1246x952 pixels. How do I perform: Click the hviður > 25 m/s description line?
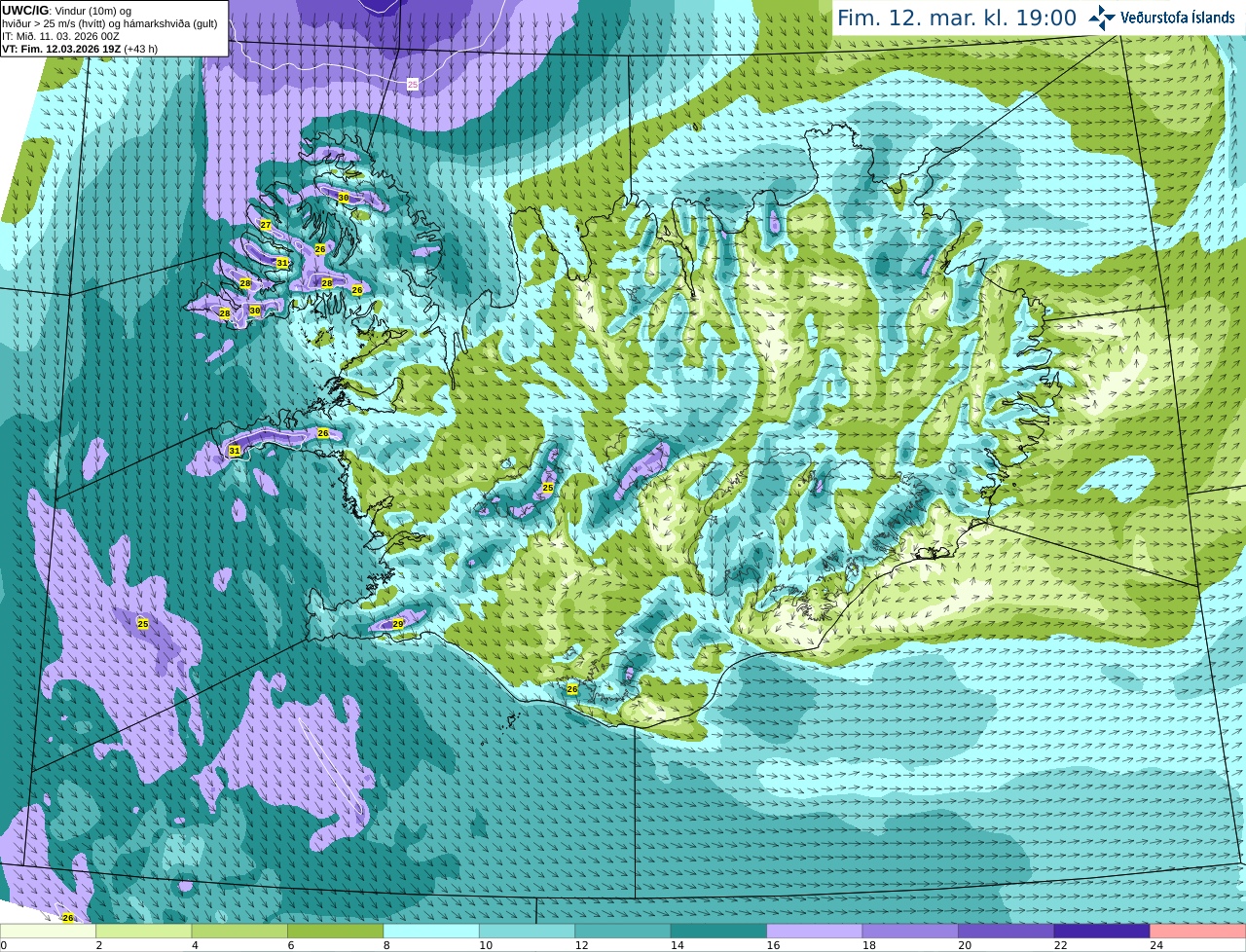[x=109, y=23]
